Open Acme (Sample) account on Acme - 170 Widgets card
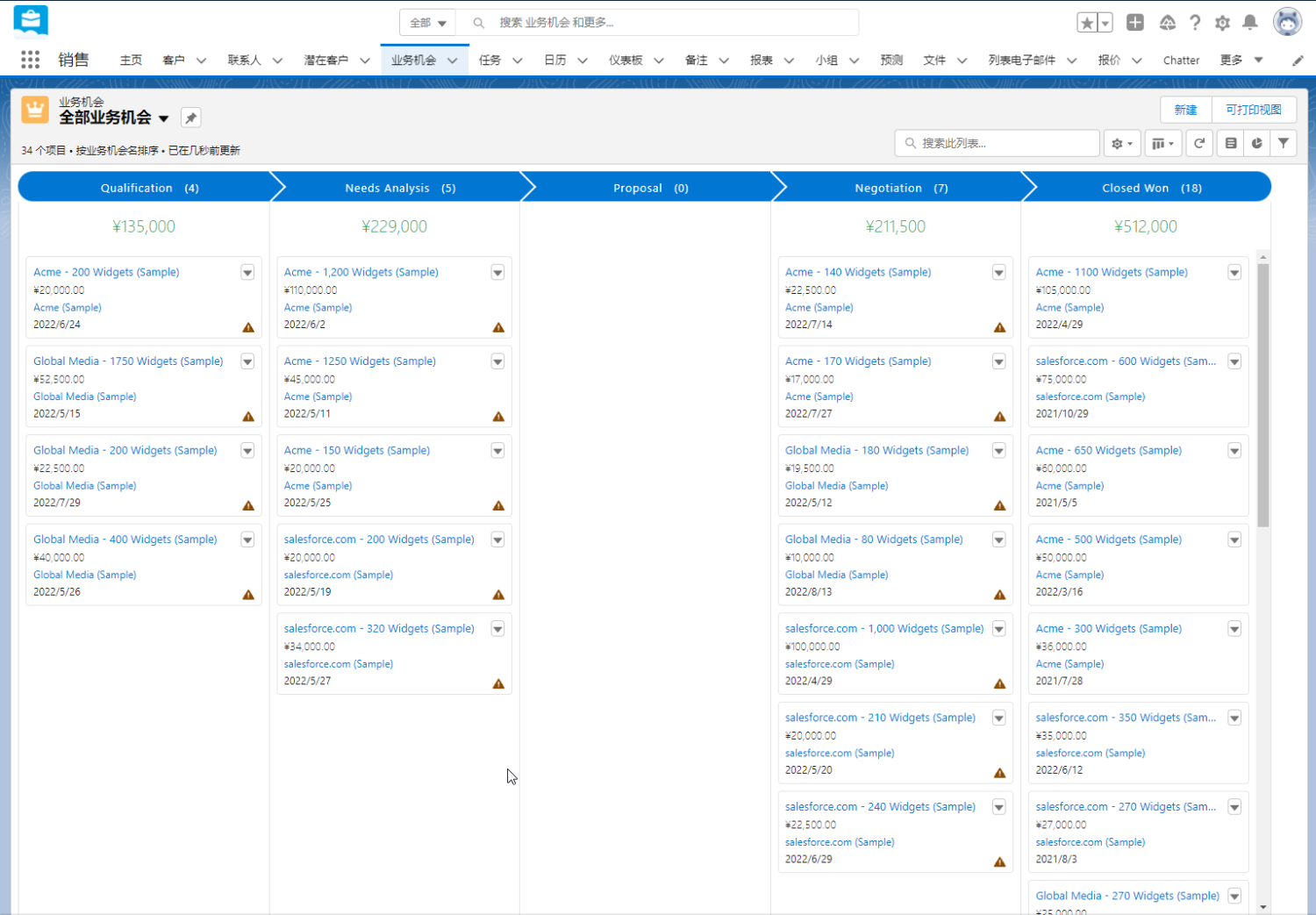The height and width of the screenshot is (915, 1316). (x=819, y=397)
